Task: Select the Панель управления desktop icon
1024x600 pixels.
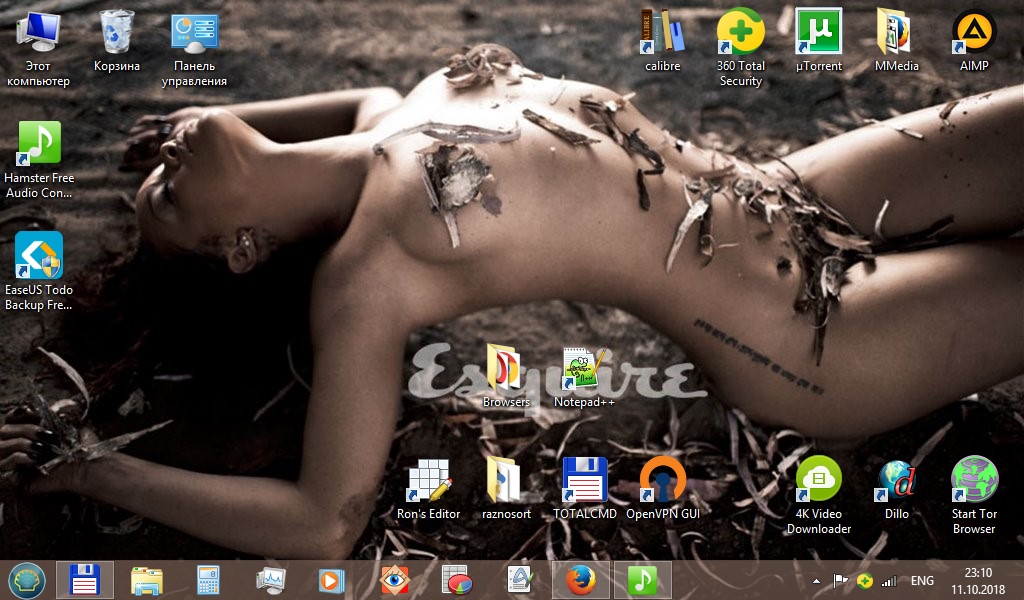Action: tap(194, 48)
